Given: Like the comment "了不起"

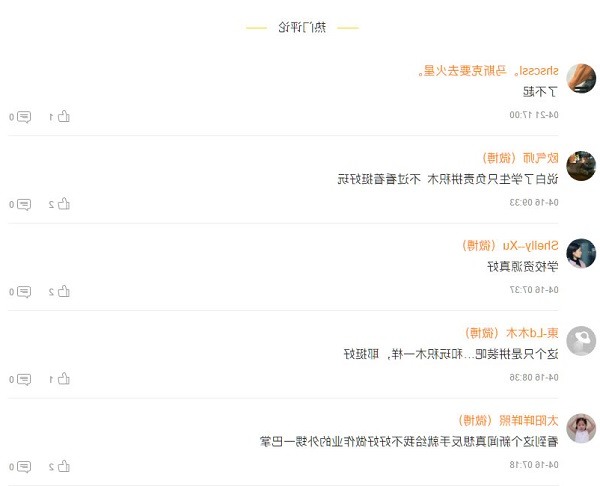Looking at the screenshot, I should point(64,116).
